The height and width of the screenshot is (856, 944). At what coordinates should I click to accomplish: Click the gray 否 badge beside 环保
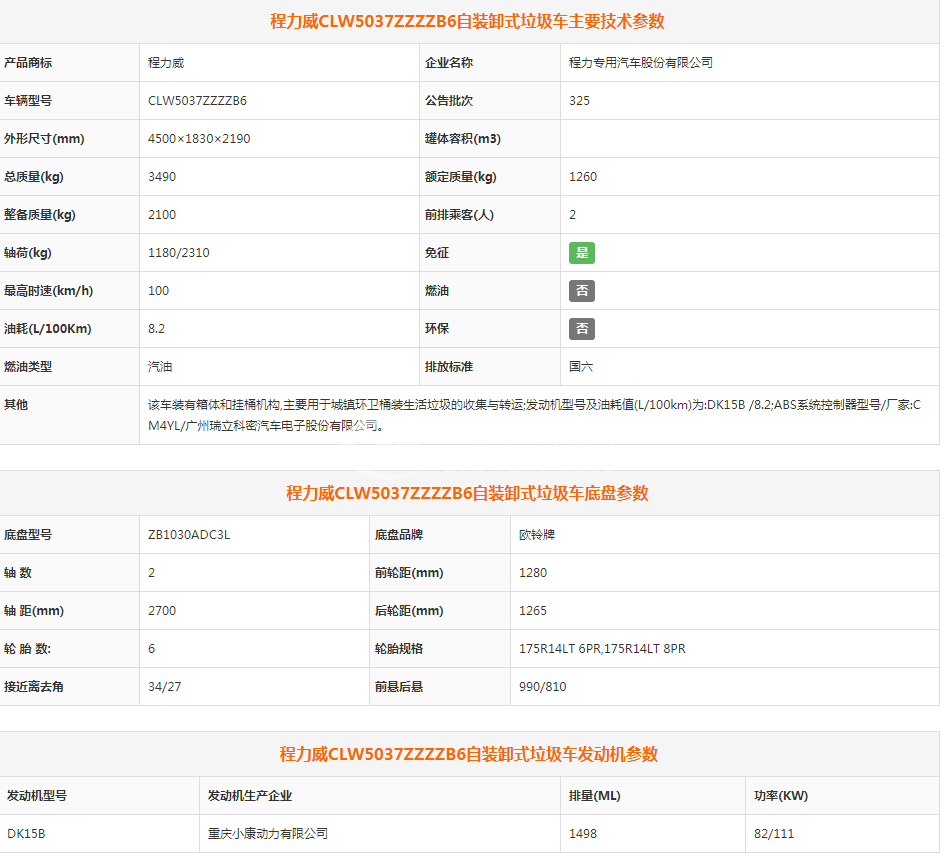coord(582,329)
